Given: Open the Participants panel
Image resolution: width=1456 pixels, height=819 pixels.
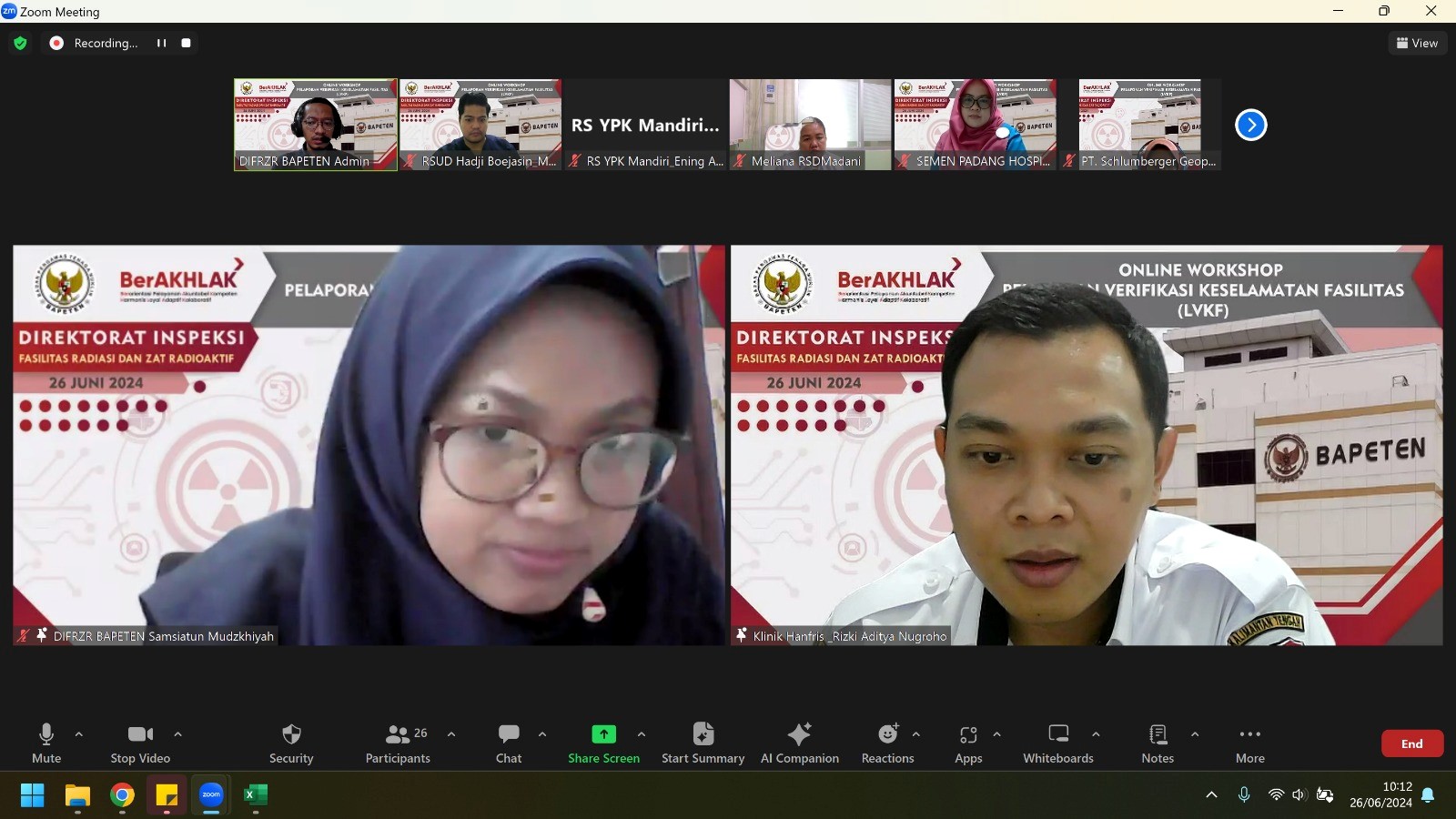Looking at the screenshot, I should point(399,743).
